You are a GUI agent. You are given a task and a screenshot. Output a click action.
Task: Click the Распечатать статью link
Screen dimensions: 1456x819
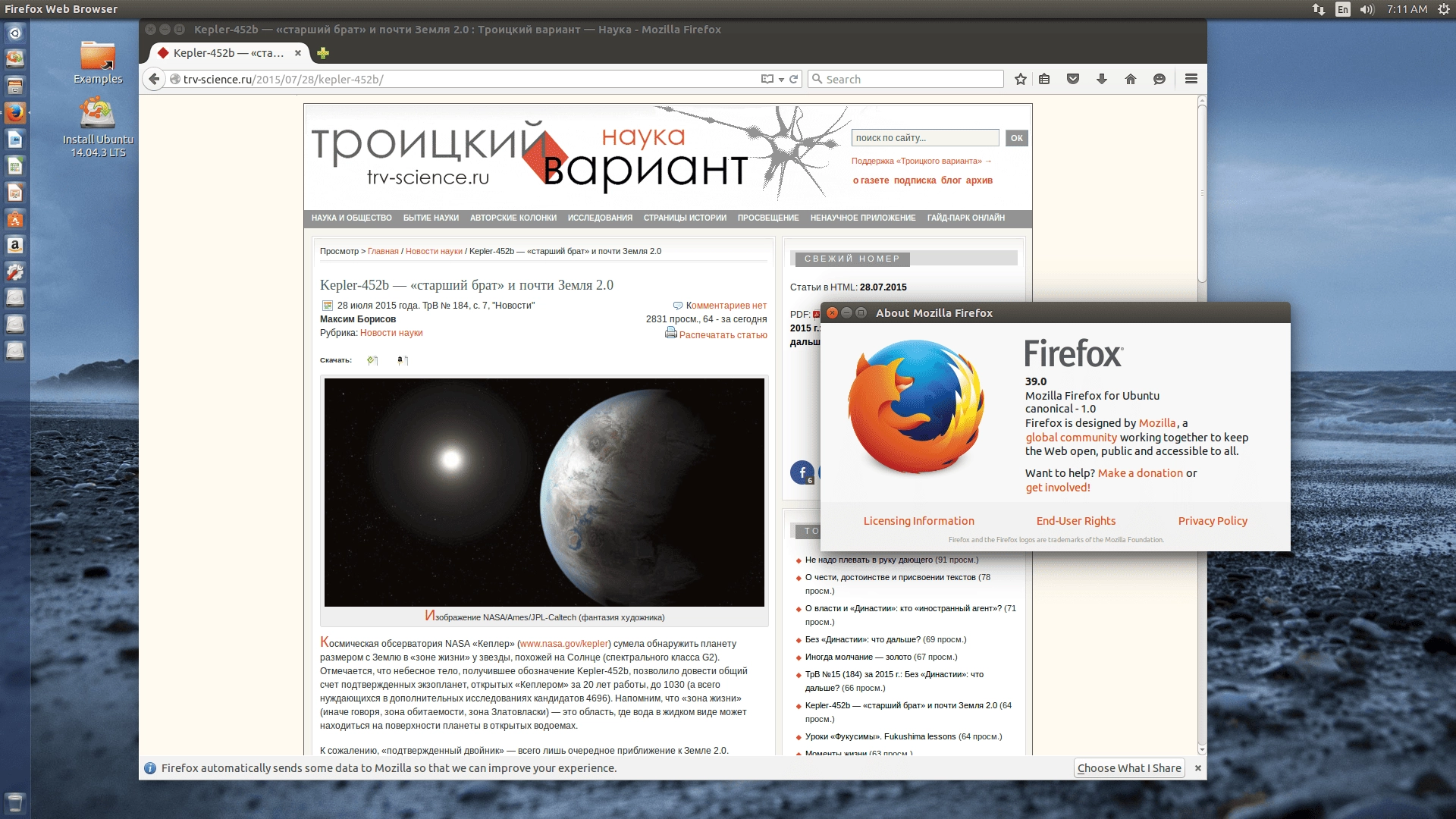(x=723, y=335)
